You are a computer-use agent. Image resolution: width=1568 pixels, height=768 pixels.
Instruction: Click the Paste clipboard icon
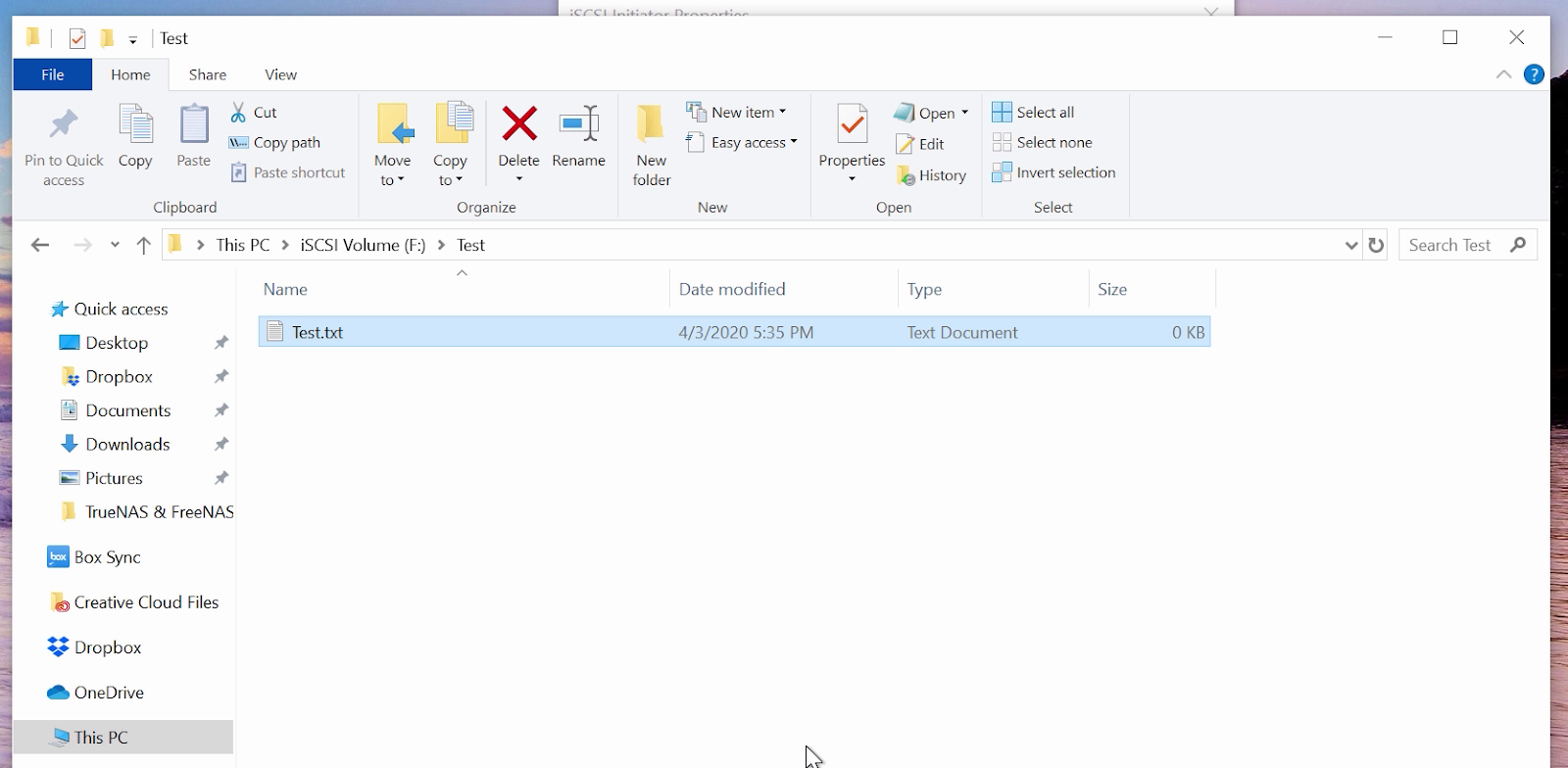coord(193,137)
